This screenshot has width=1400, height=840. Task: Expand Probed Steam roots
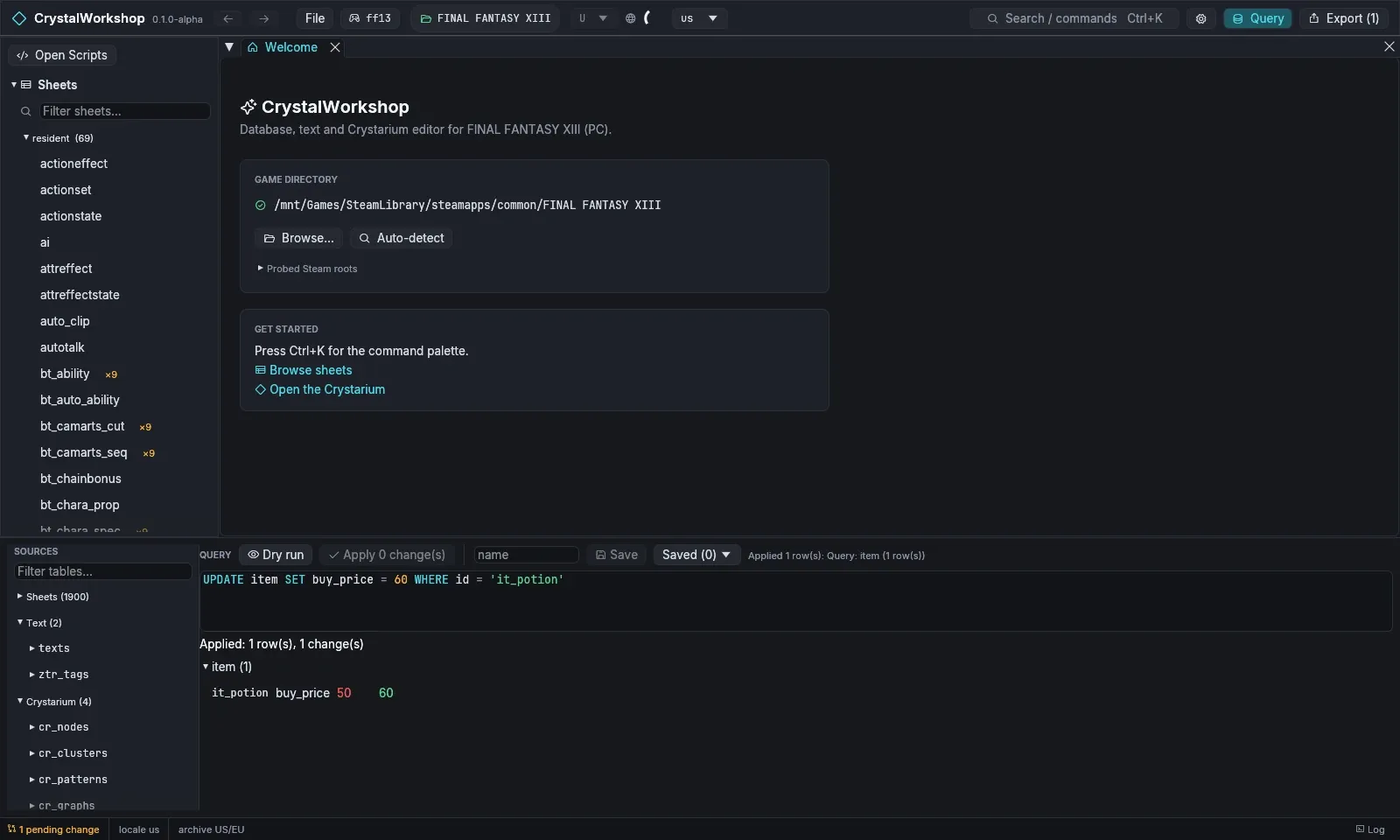click(307, 269)
